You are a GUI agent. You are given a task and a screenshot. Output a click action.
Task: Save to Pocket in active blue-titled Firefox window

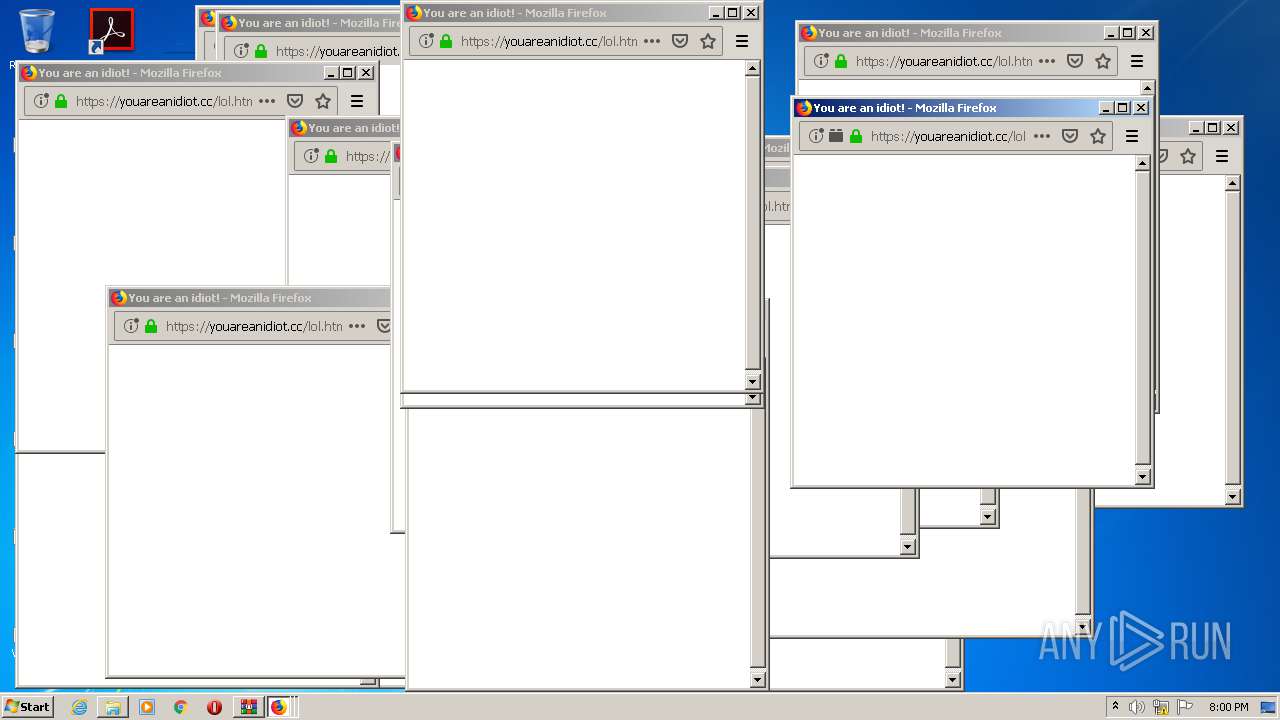pyautogui.click(x=1070, y=136)
